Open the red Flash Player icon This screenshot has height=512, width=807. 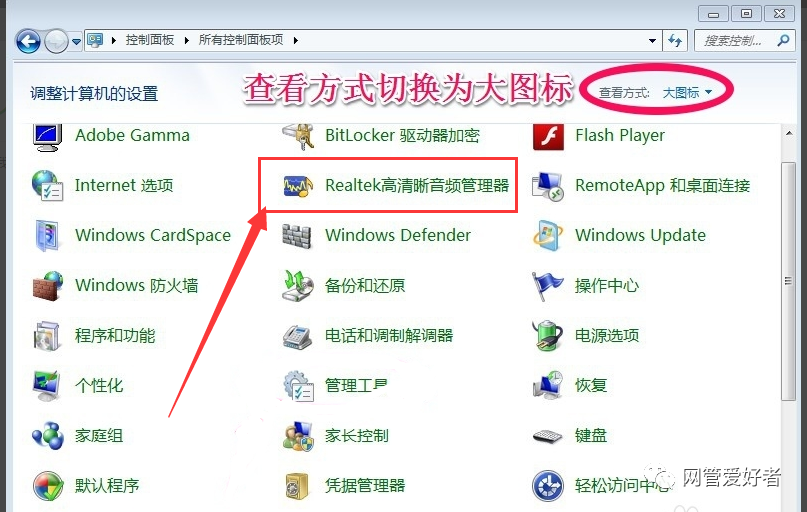click(548, 136)
